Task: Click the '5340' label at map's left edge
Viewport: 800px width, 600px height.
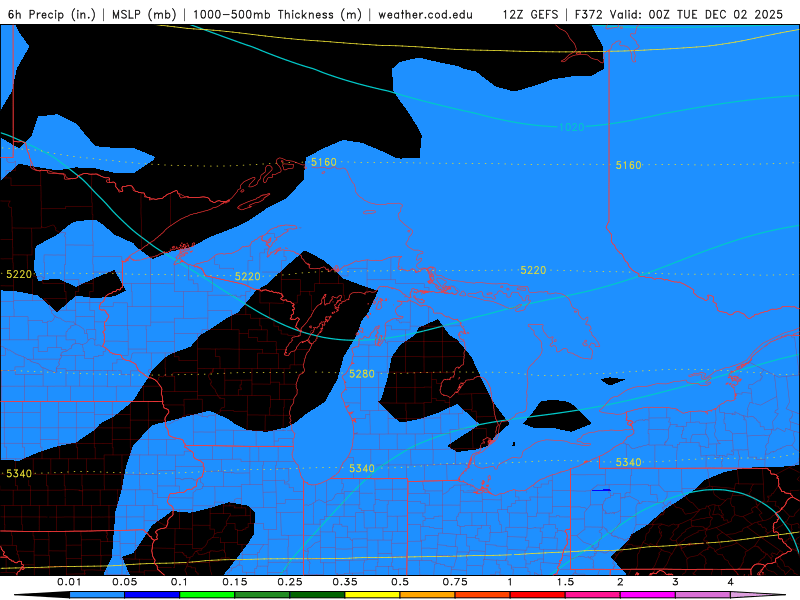Action: coord(19,473)
